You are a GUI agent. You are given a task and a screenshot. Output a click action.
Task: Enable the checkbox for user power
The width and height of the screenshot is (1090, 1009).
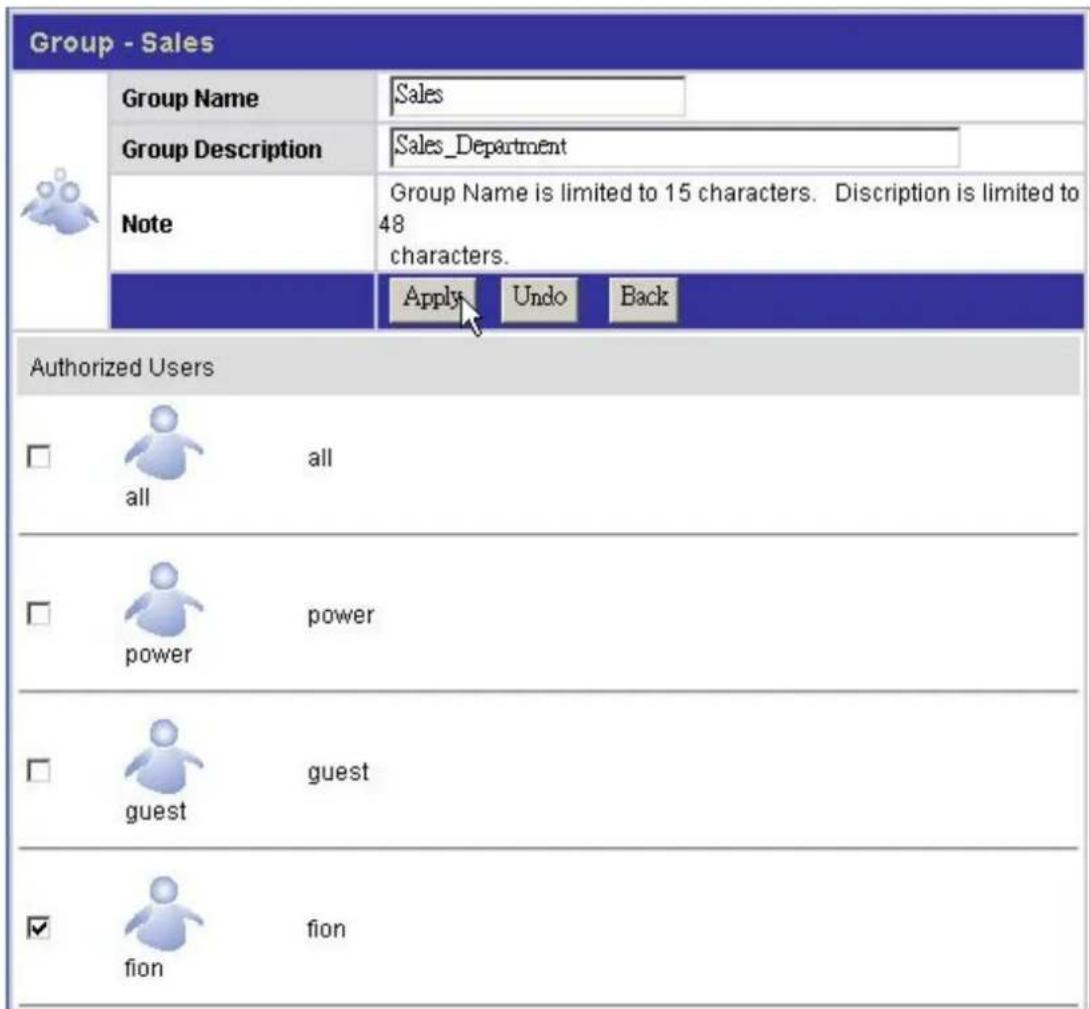(x=38, y=614)
